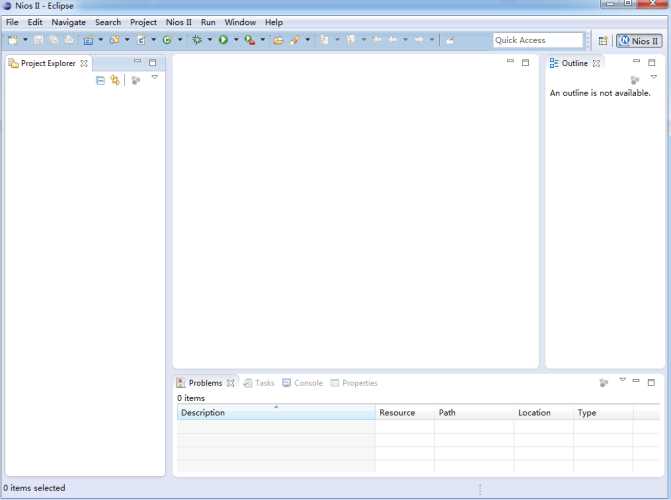Viewport: 671px width, 500px height.
Task: Open the Build configuration dropdown arrow
Action: [x=101, y=40]
